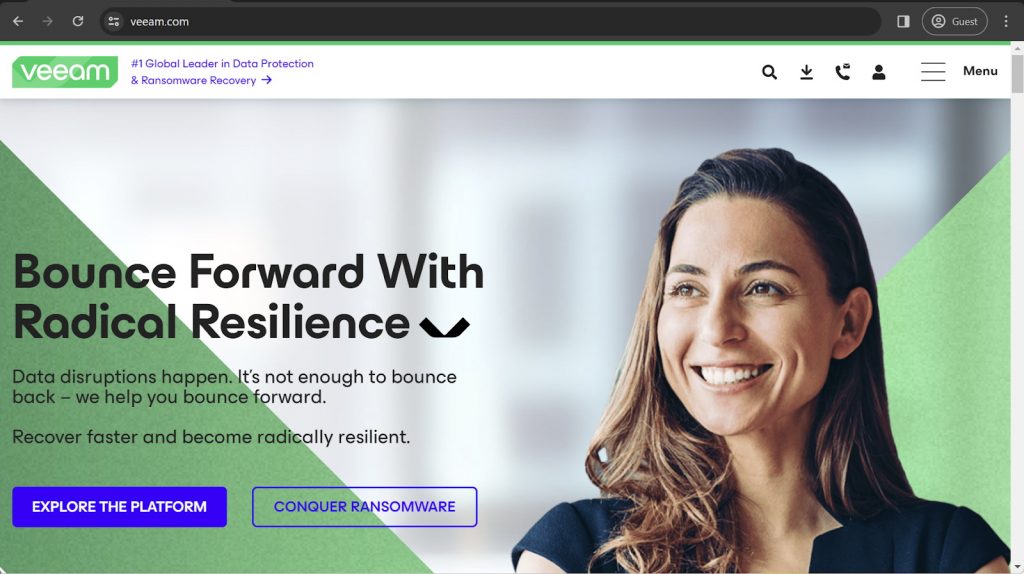
Task: Click the hamburger menu lines icon
Action: click(x=933, y=72)
